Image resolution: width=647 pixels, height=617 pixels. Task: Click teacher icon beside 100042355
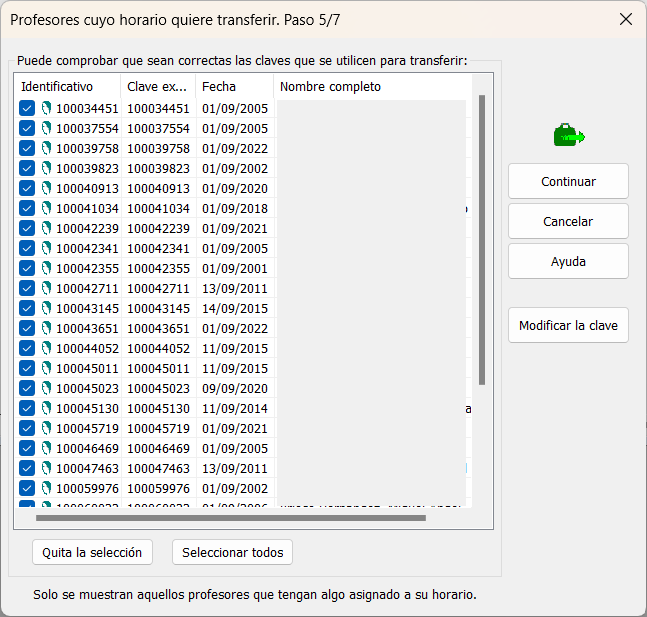coord(46,268)
